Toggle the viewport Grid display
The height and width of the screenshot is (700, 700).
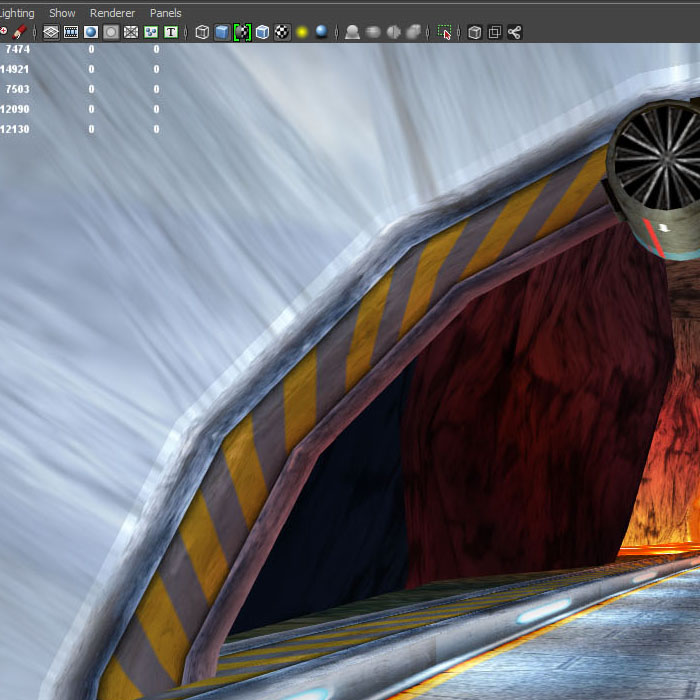(50, 32)
